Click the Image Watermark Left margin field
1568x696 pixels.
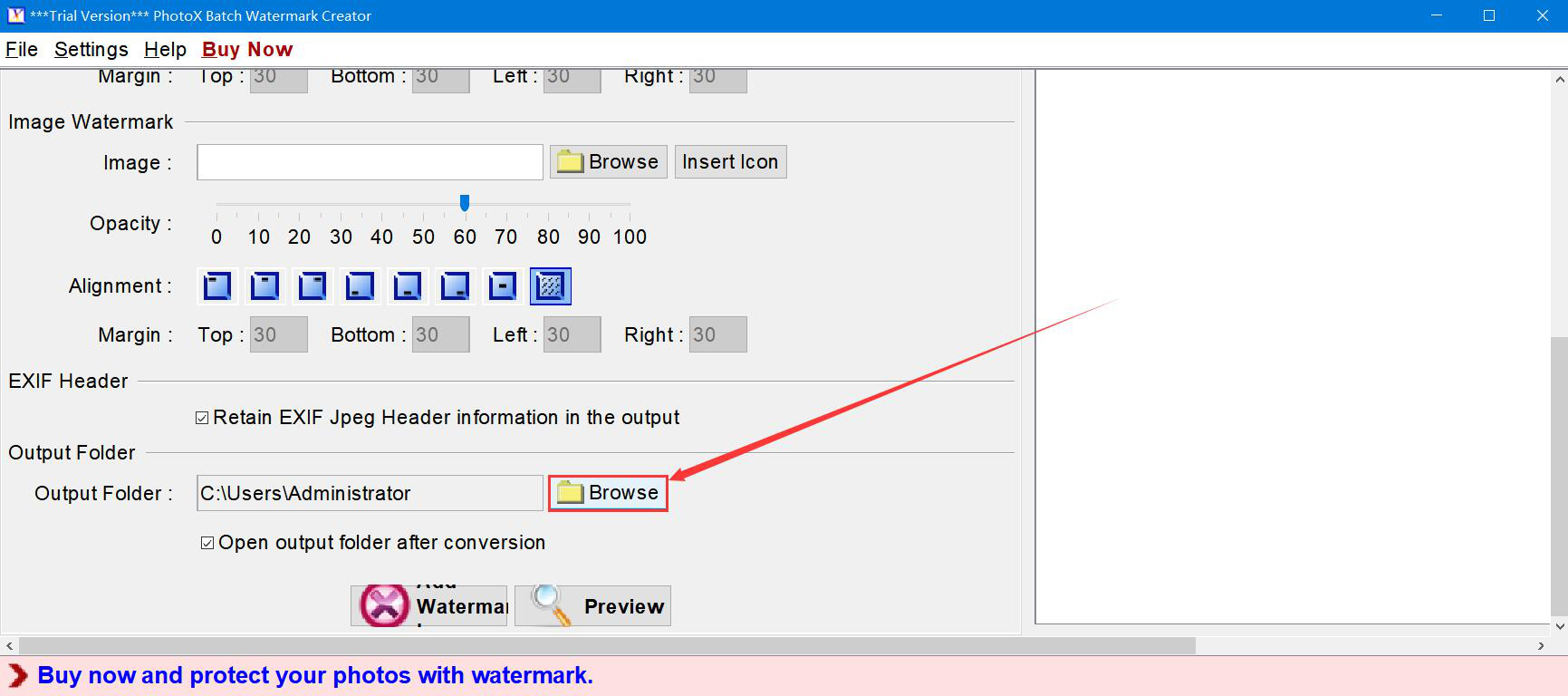click(572, 334)
